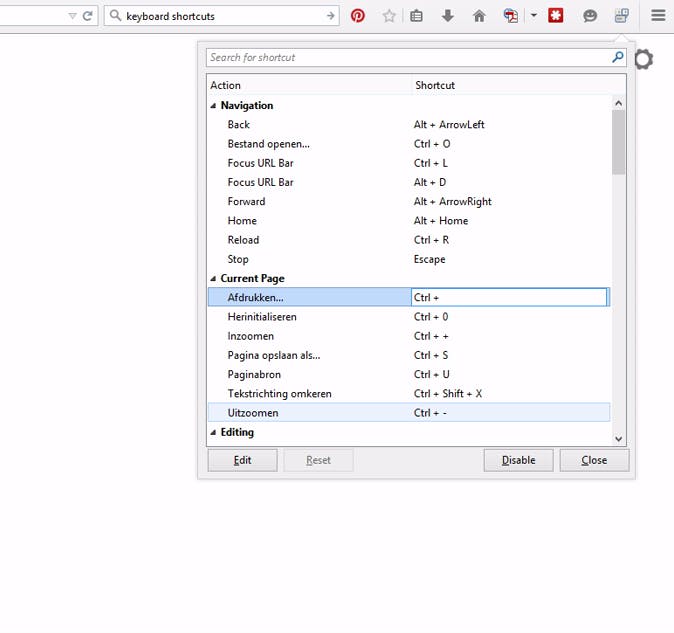Collapse the Navigation group
The width and height of the screenshot is (674, 633).
[213, 106]
